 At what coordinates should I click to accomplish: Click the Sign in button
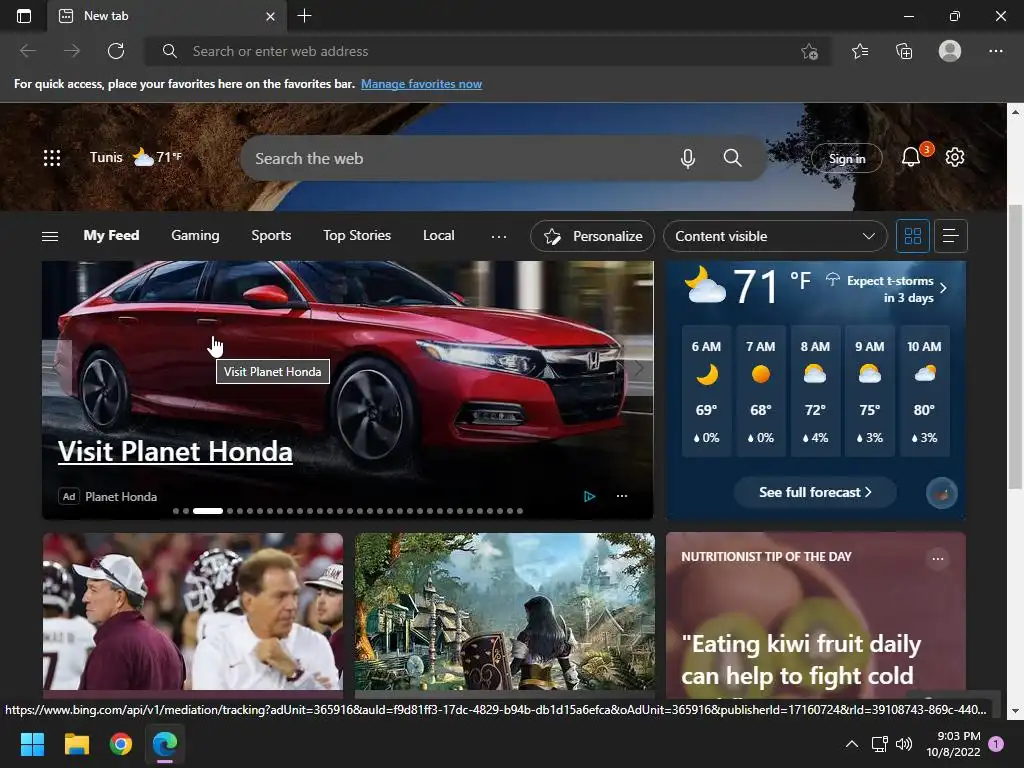846,158
